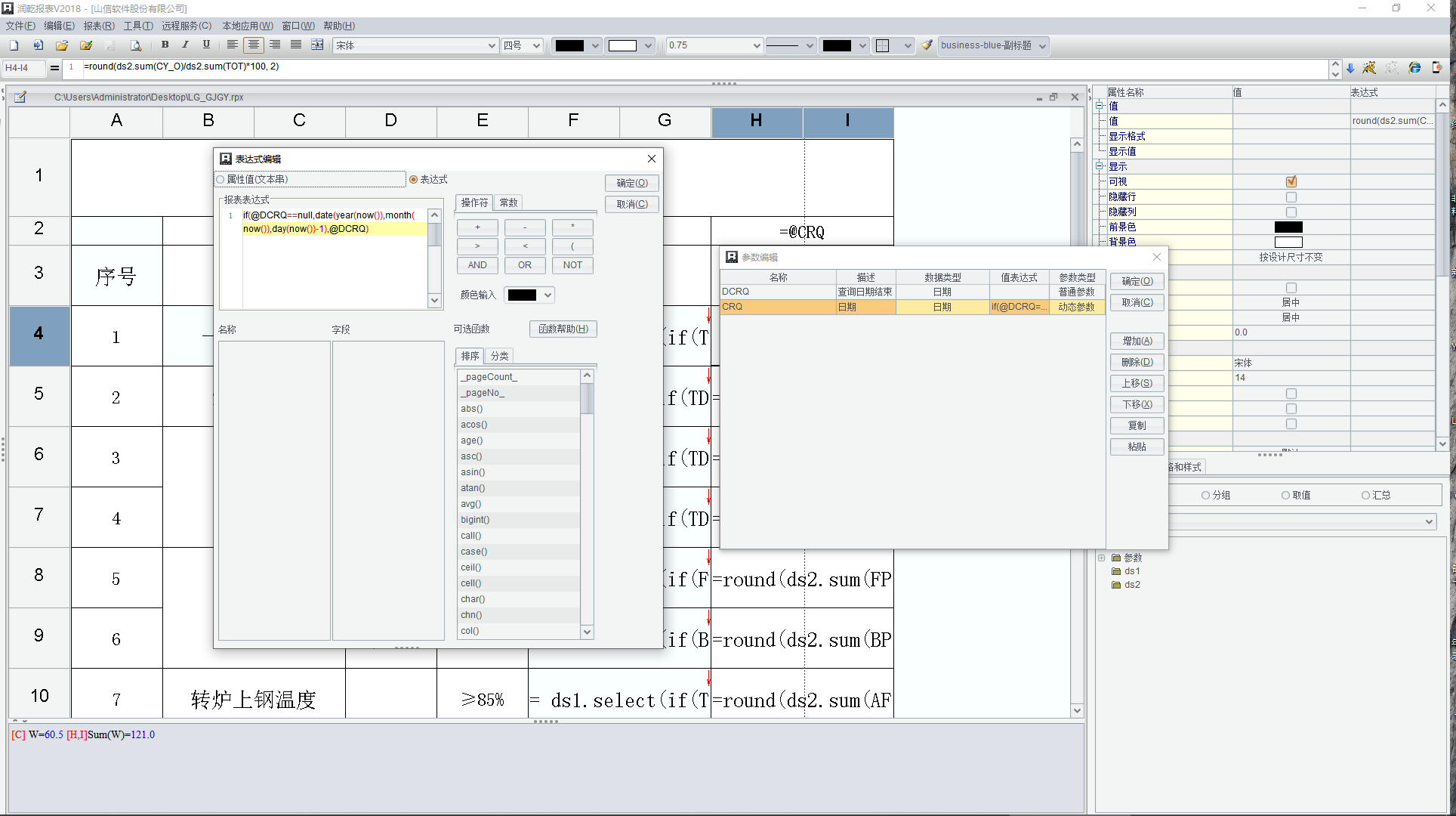The height and width of the screenshot is (816, 1456).
Task: Switch to the 常数 tab
Action: pos(508,202)
